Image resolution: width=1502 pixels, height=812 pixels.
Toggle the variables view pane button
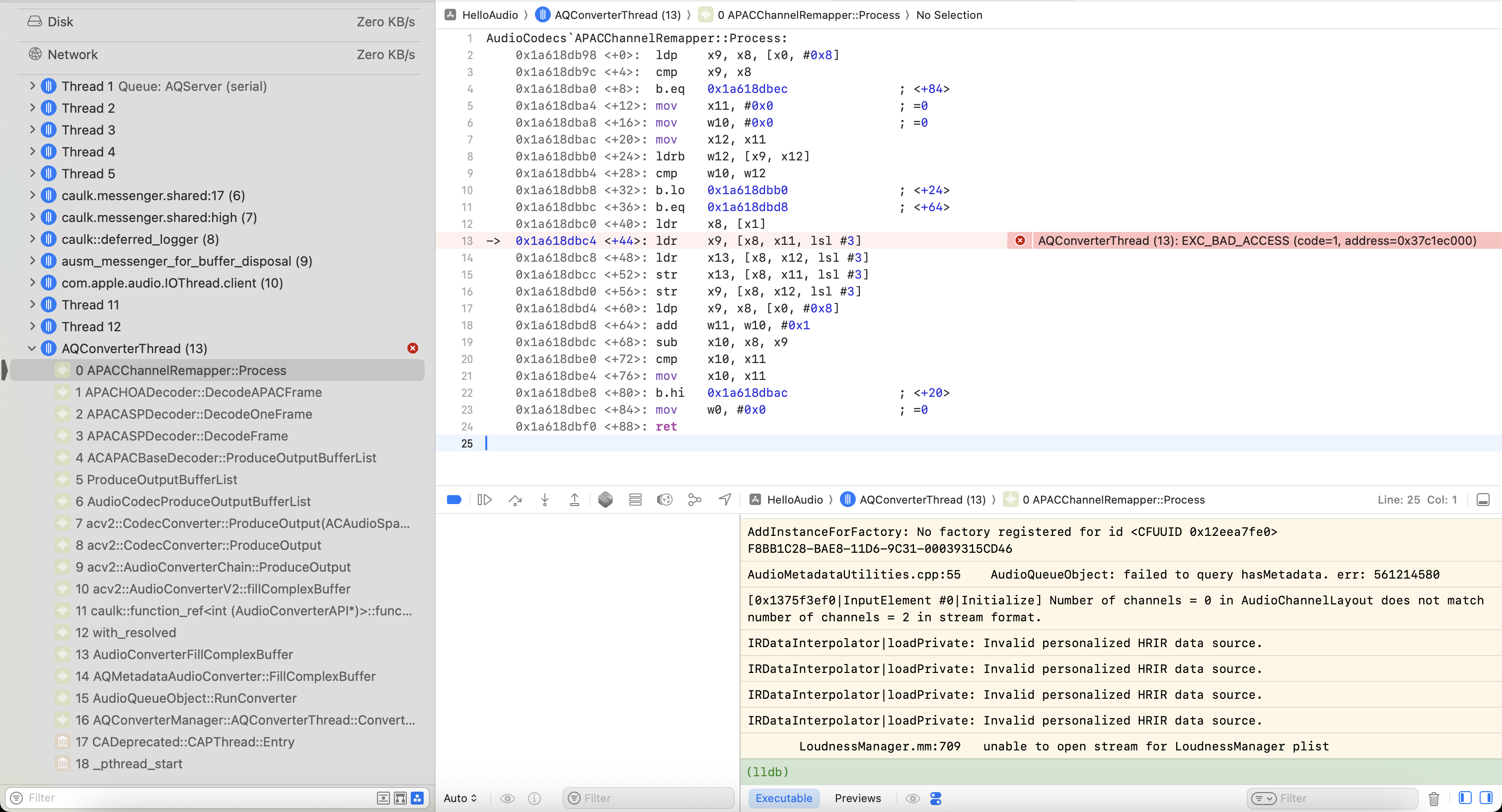[1465, 798]
